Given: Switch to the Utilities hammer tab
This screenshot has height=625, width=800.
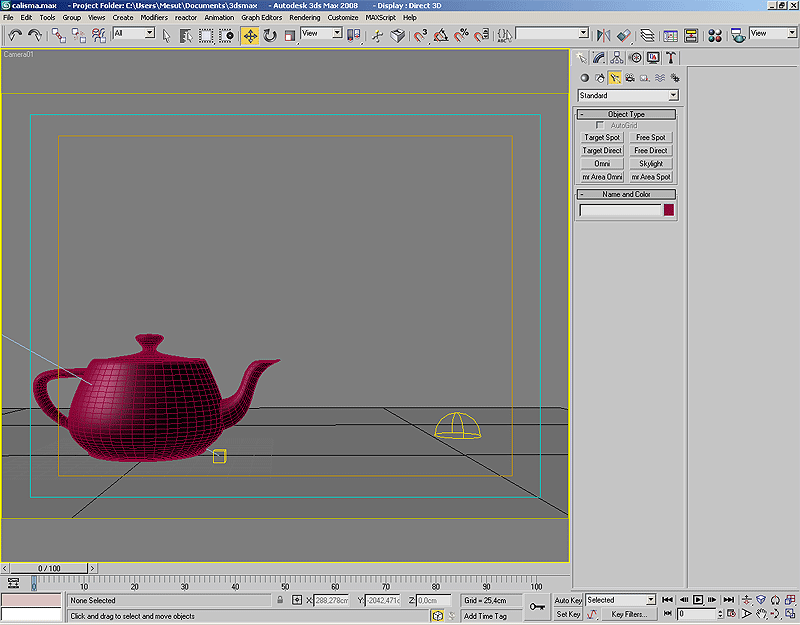Looking at the screenshot, I should pos(671,58).
